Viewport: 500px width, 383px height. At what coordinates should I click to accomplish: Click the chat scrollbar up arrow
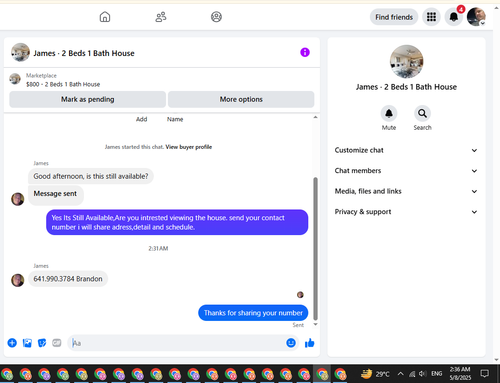pos(315,117)
